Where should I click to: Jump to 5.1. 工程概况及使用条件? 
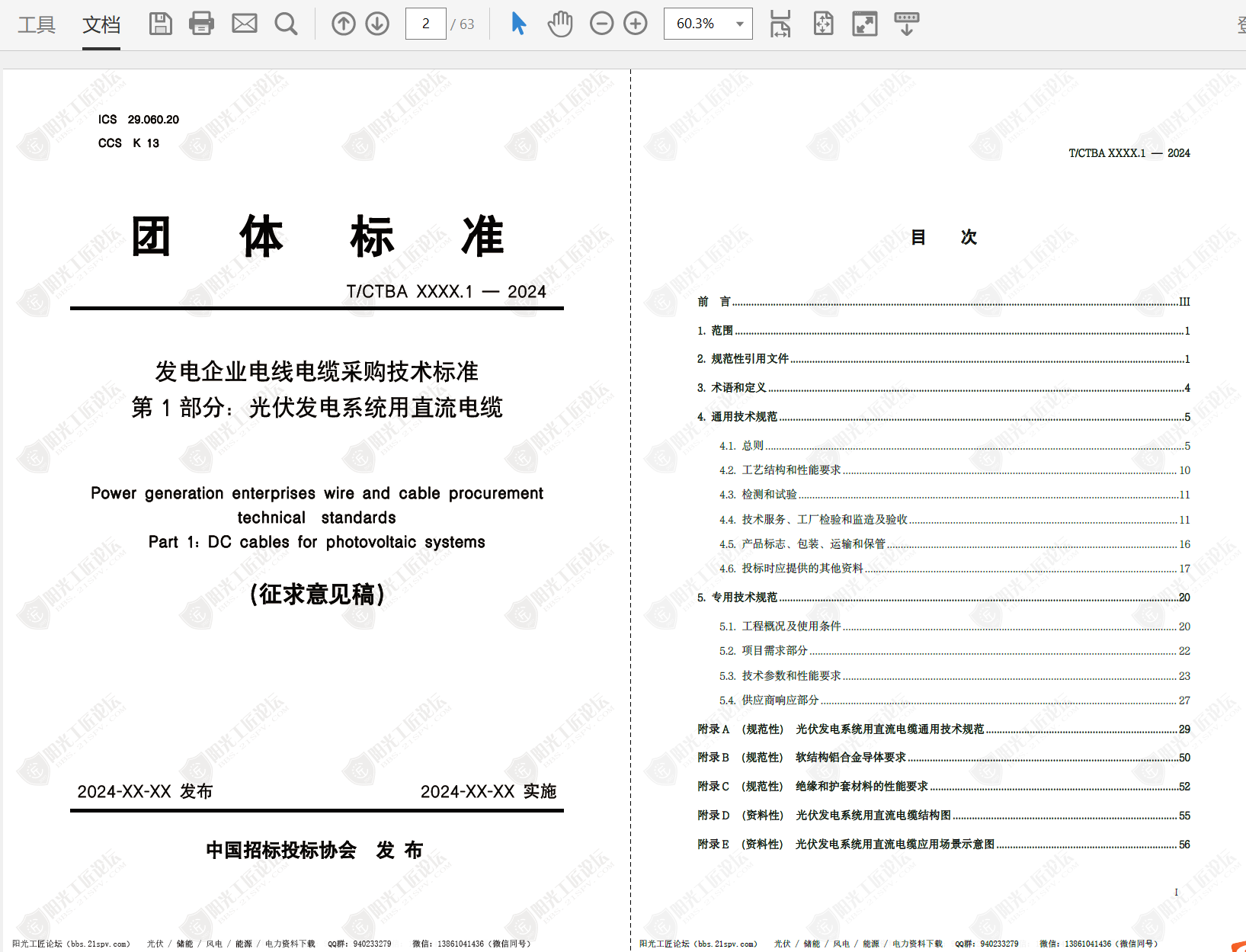955,627
